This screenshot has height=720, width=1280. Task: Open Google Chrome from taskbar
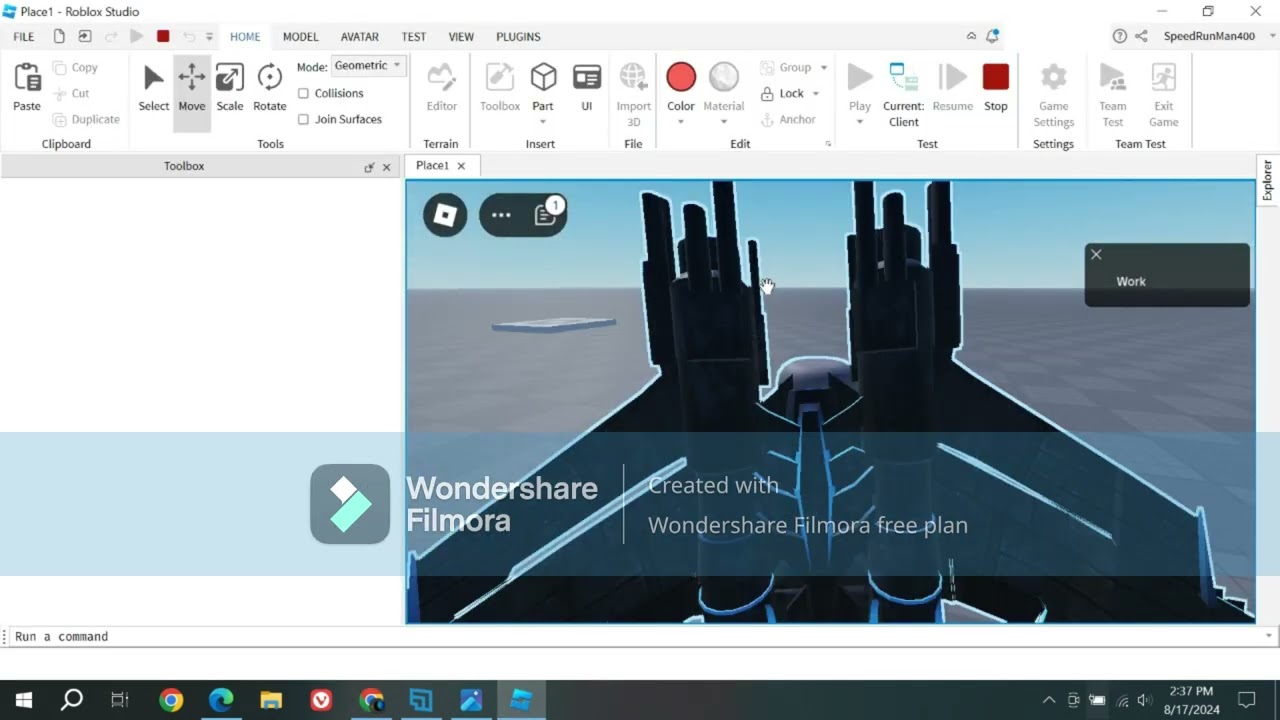click(x=171, y=700)
